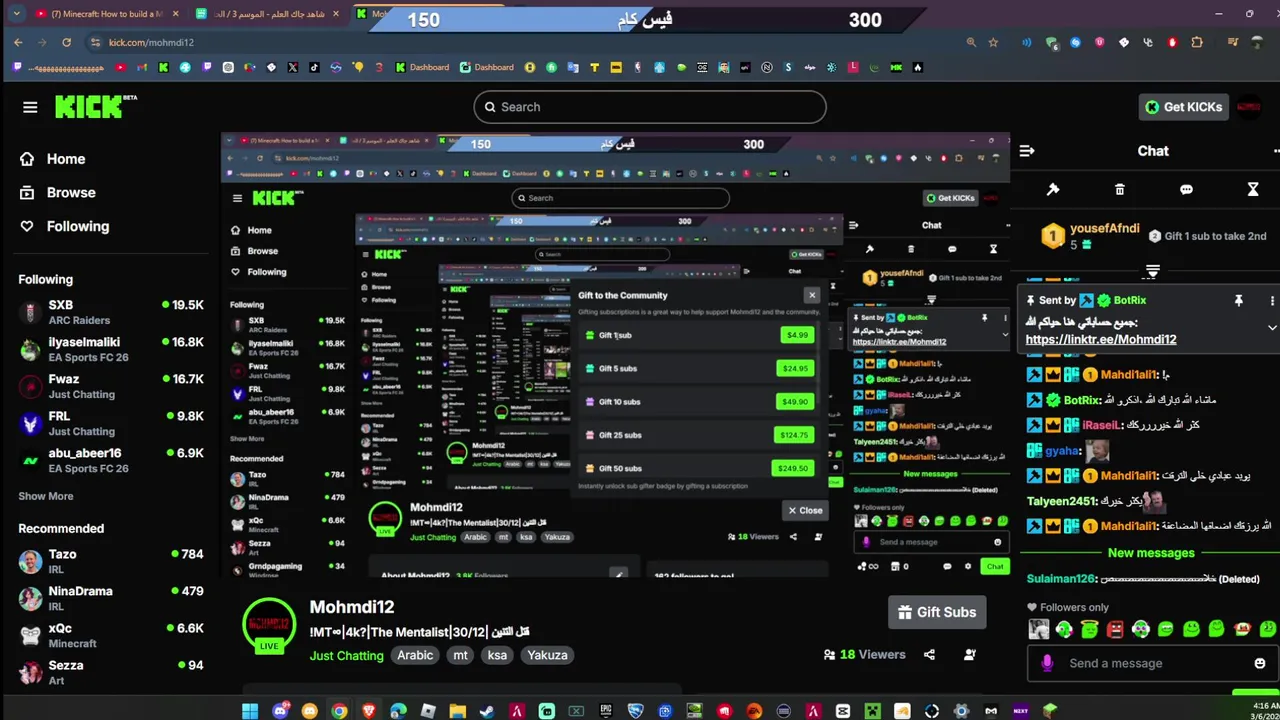Open File Explorer from the taskbar
This screenshot has height=720, width=1280.
pyautogui.click(x=458, y=711)
